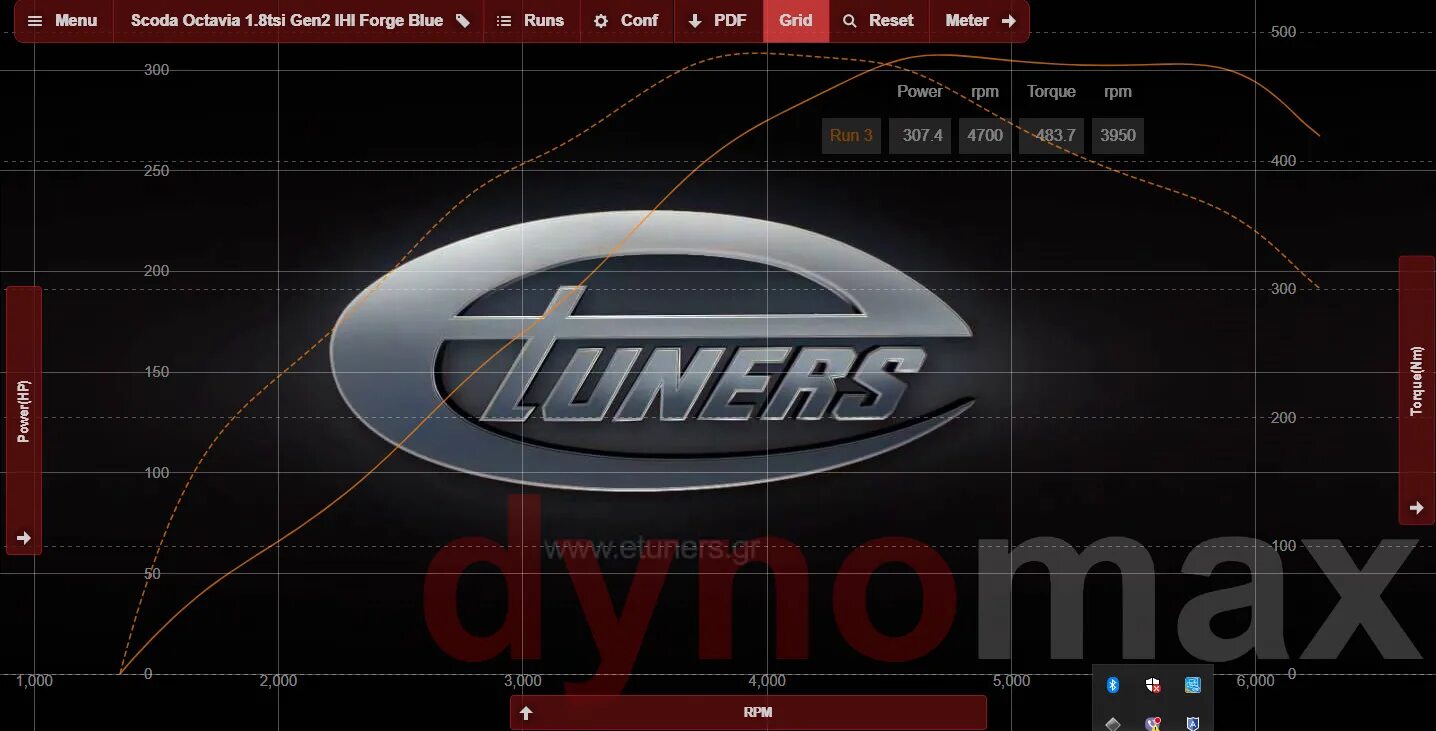Open the Meter view
Image resolution: width=1436 pixels, height=731 pixels.
(980, 21)
